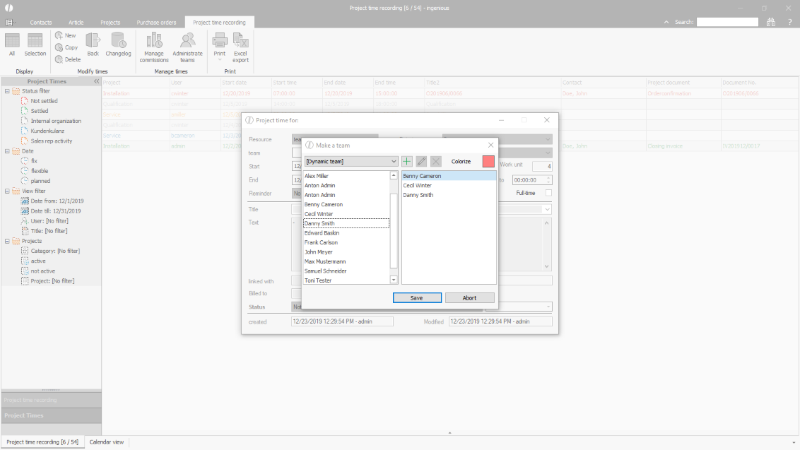800x450 pixels.
Task: Select Edward Baskin in the member list
Action: pyautogui.click(x=323, y=233)
